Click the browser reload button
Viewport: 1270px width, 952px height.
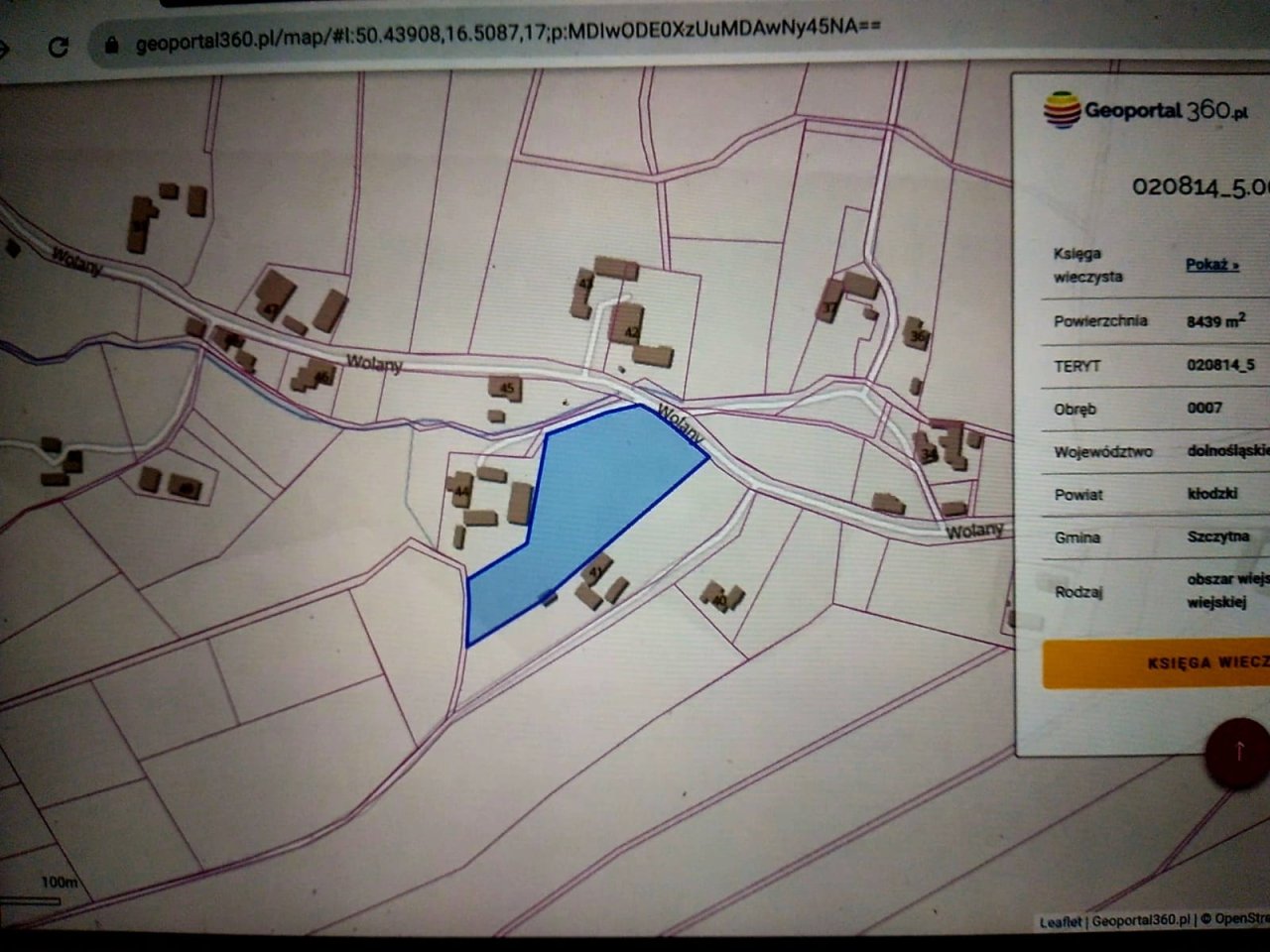(x=58, y=47)
